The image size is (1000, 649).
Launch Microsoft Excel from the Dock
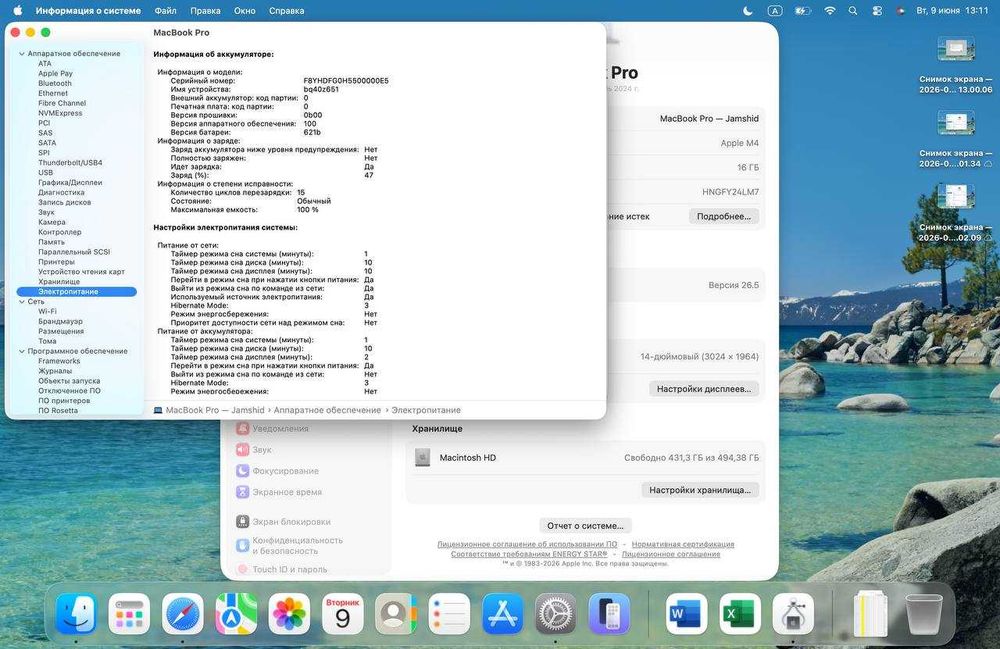pyautogui.click(x=740, y=615)
